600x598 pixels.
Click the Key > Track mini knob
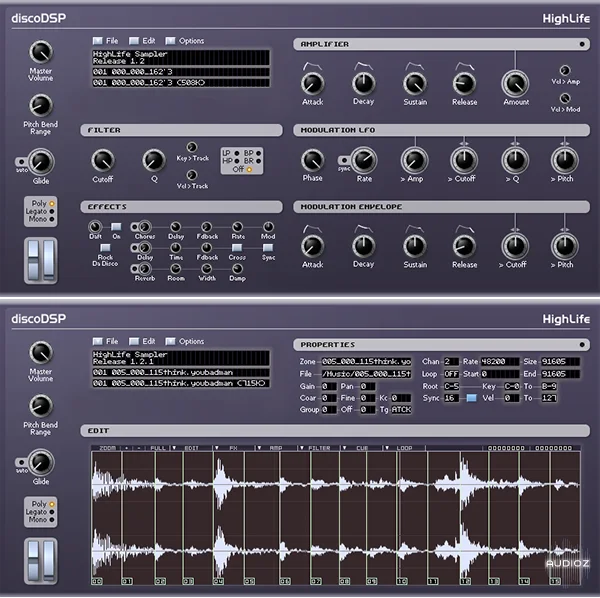click(x=192, y=147)
